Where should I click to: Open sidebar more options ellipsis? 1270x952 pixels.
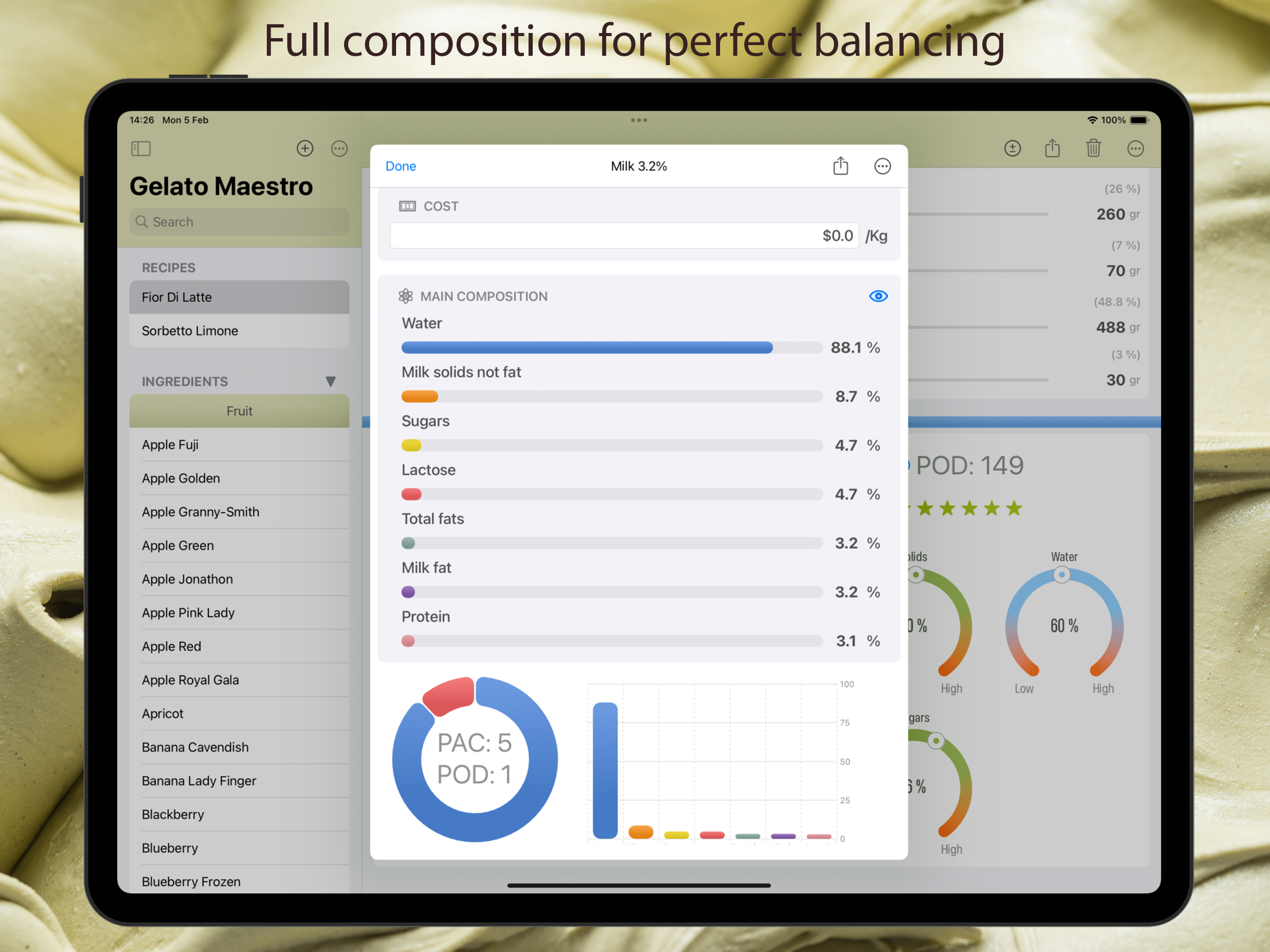(339, 149)
